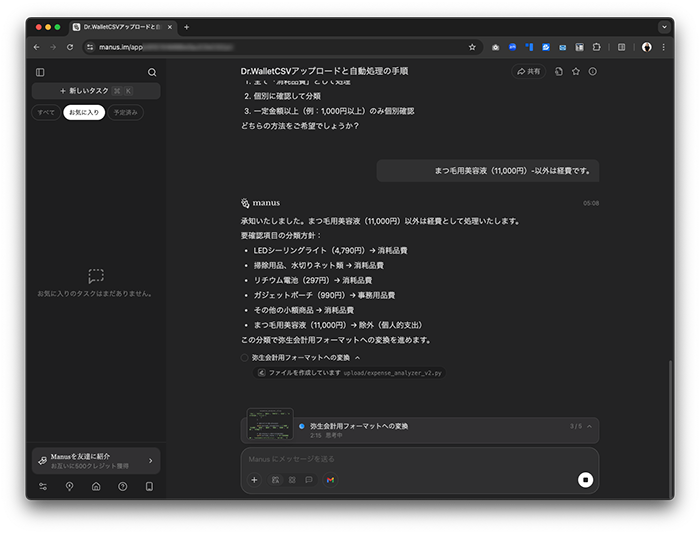Click the リチウム電池(297円) bullet
Image resolution: width=700 pixels, height=534 pixels.
point(312,280)
